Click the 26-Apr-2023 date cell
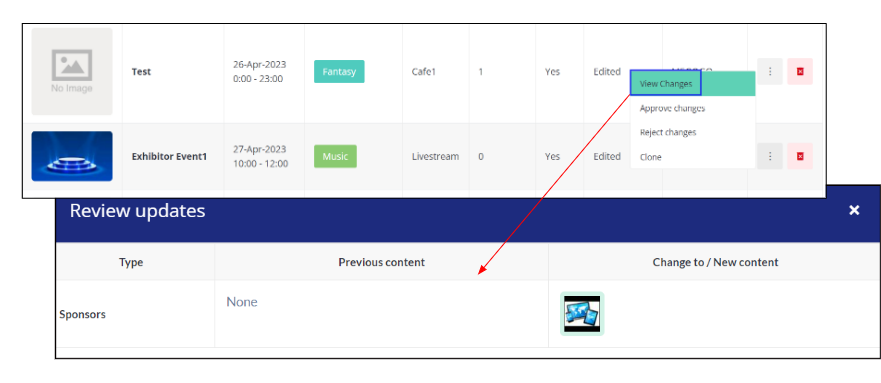The height and width of the screenshot is (383, 881). [259, 71]
